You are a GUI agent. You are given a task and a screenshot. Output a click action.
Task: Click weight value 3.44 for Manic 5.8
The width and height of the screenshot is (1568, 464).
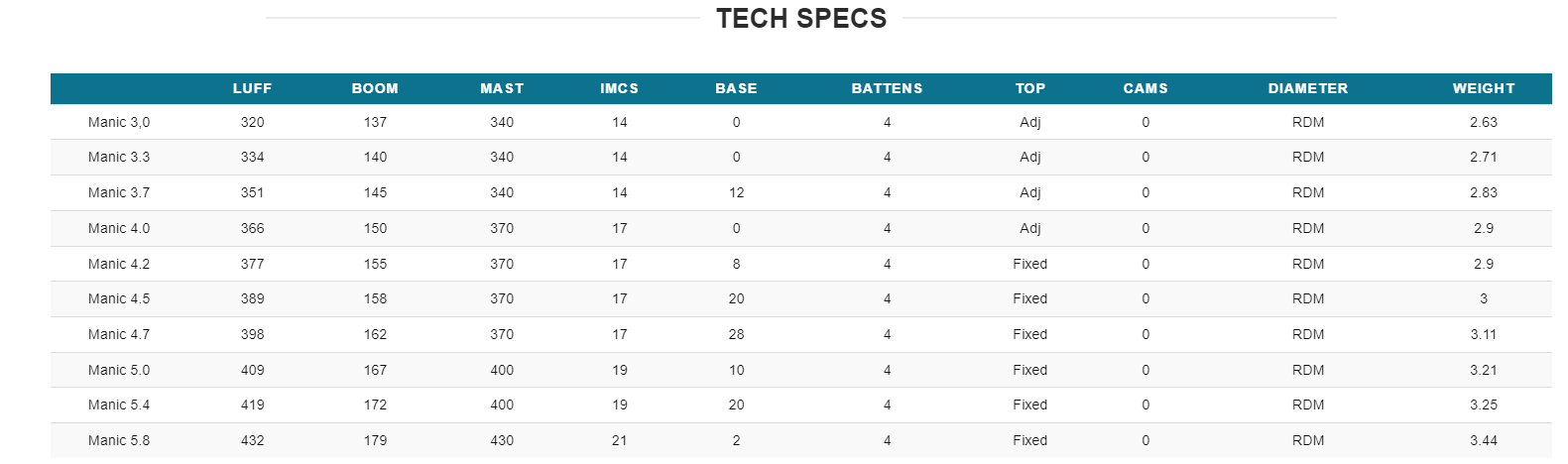click(1483, 440)
